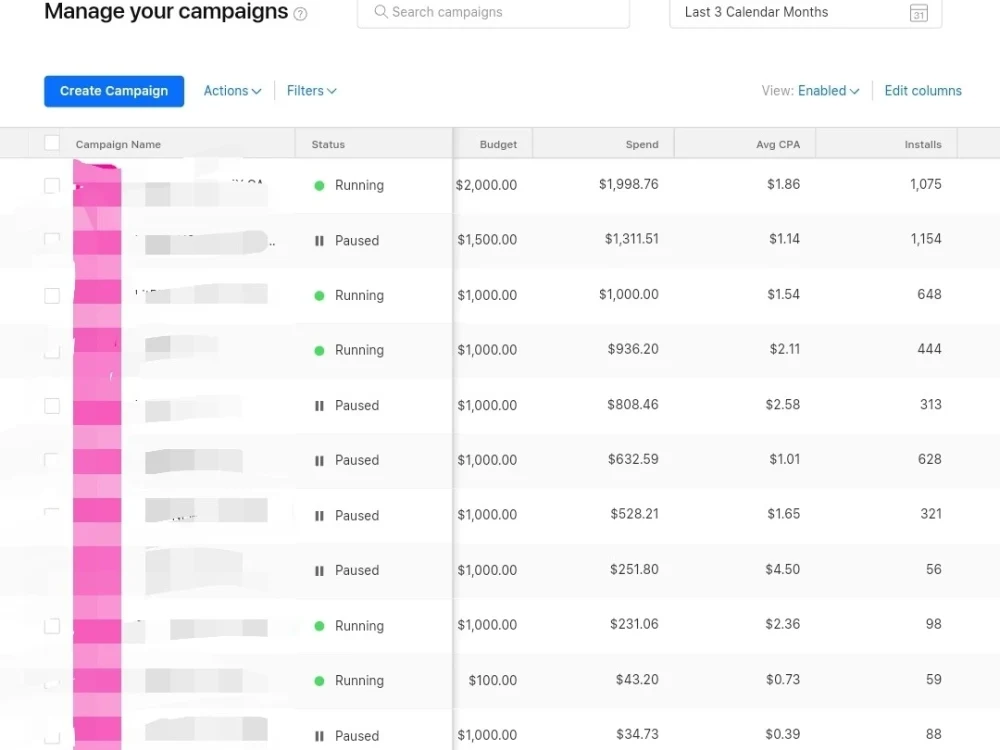The width and height of the screenshot is (1000, 750).
Task: Sort by the Spend column header
Action: (x=642, y=144)
